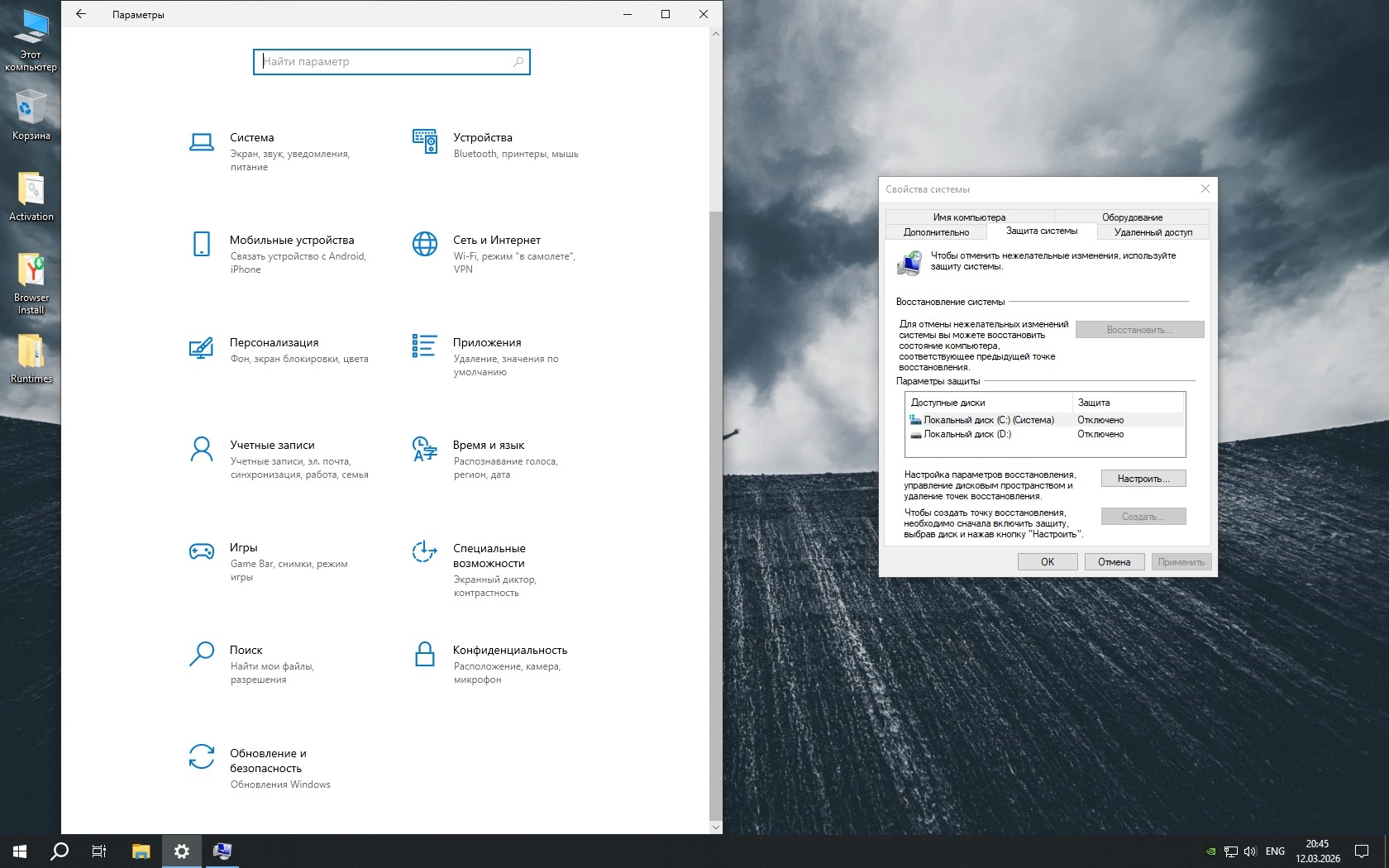Switch to the Дополнительно tab
Viewport: 1389px width, 868px height.
click(936, 232)
